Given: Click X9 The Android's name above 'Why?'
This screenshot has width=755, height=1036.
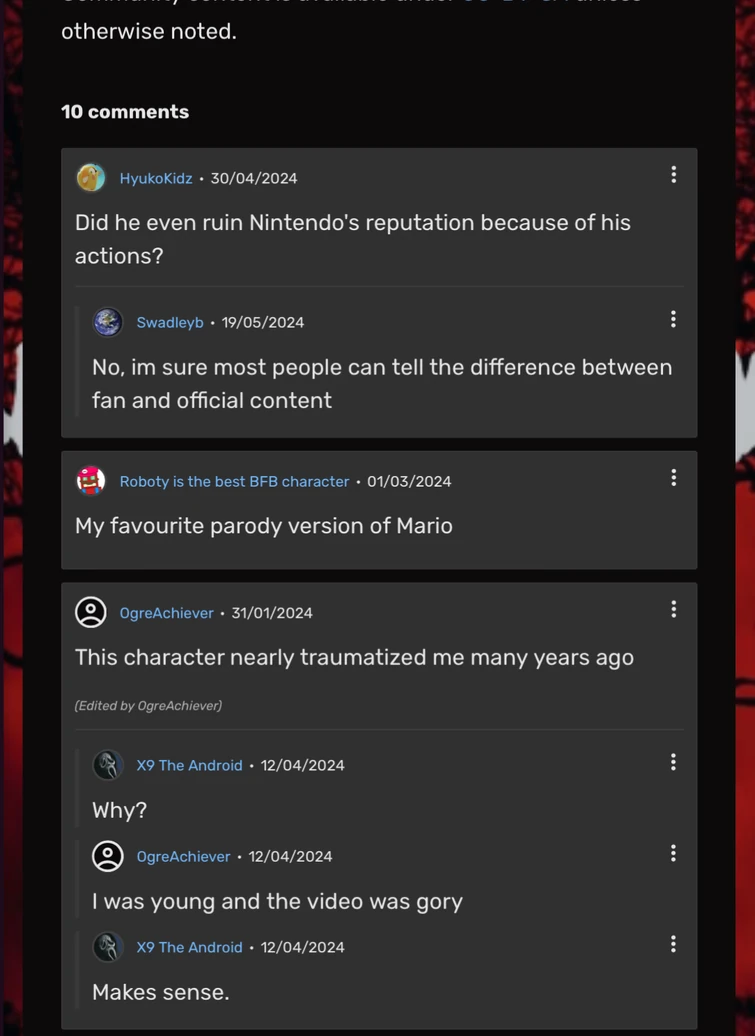Looking at the screenshot, I should coord(189,765).
